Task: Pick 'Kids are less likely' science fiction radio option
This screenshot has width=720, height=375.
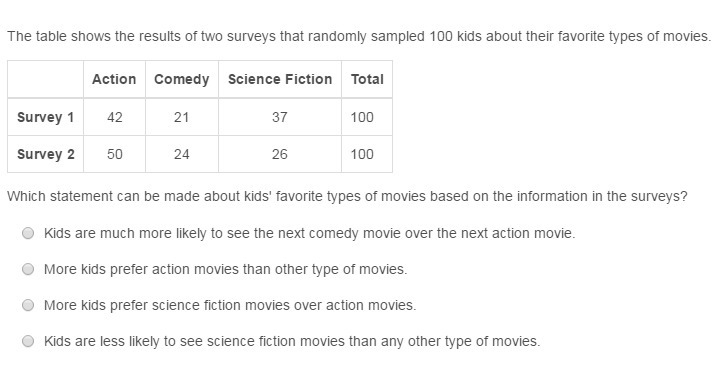Action: click(28, 341)
